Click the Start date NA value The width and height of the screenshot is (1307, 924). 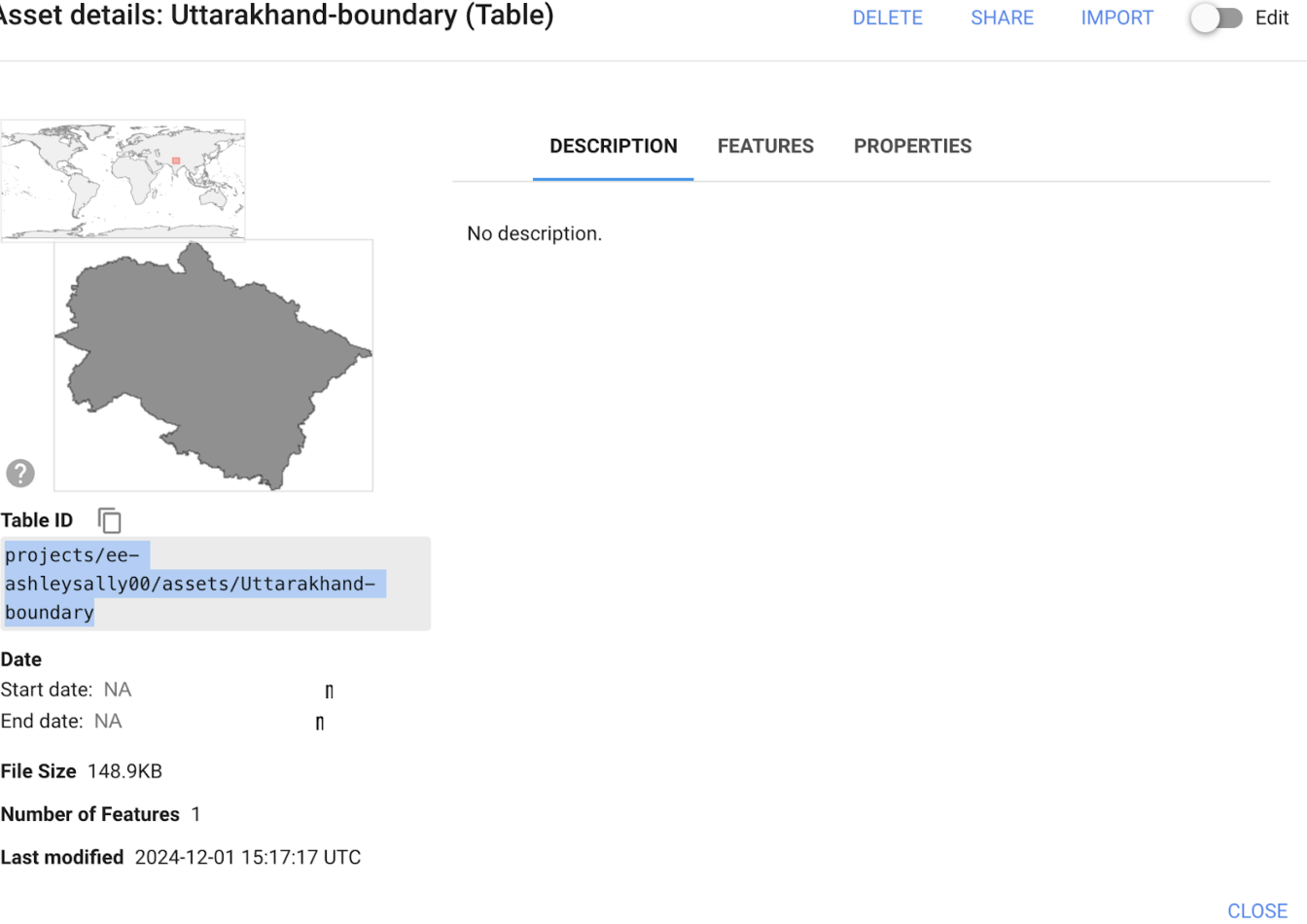(118, 690)
